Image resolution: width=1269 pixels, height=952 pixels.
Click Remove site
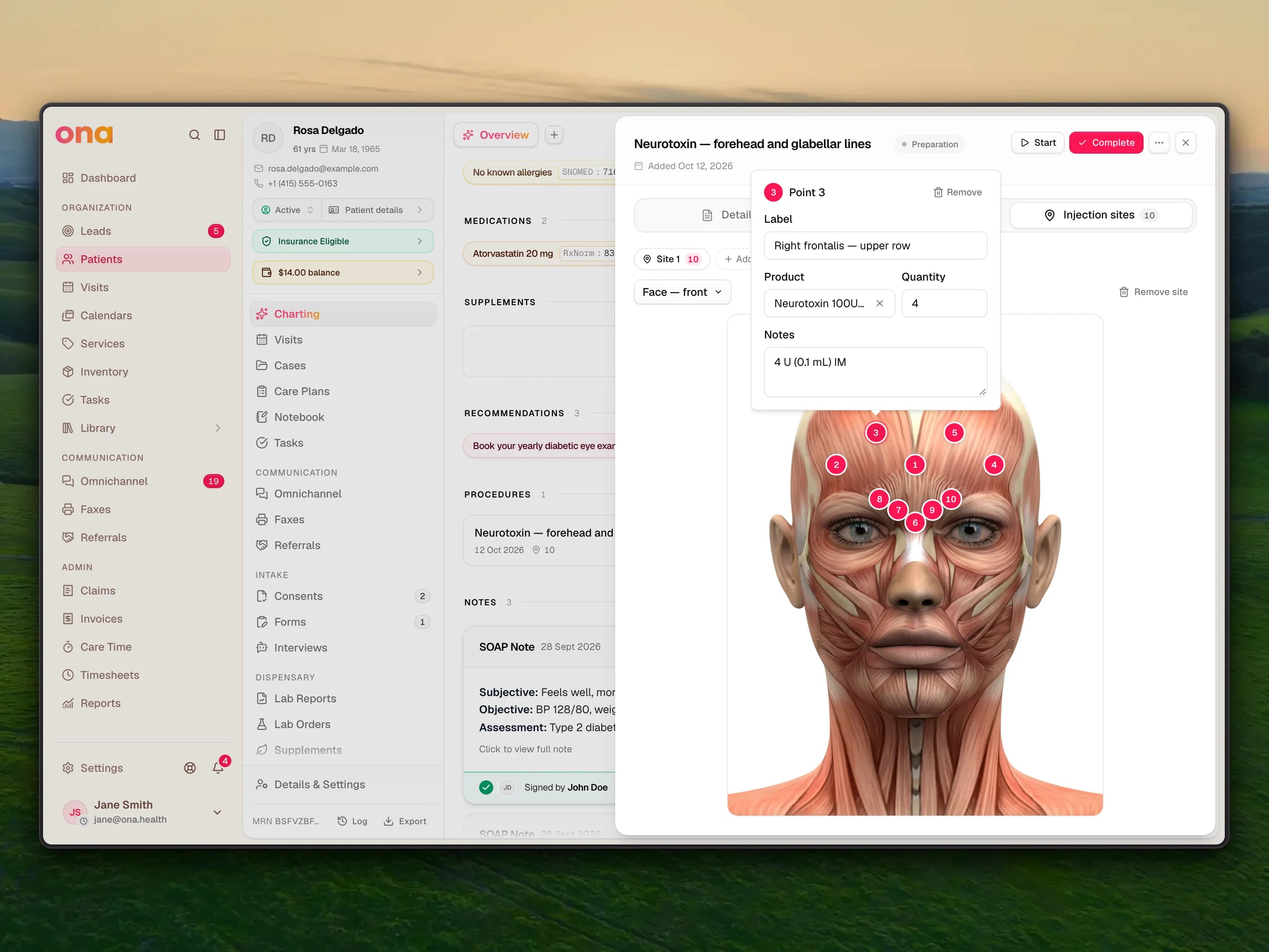(1153, 292)
